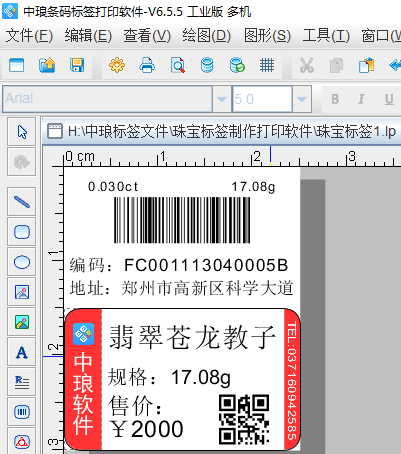Toggle the grid display icon
The width and height of the screenshot is (401, 454).
267,65
